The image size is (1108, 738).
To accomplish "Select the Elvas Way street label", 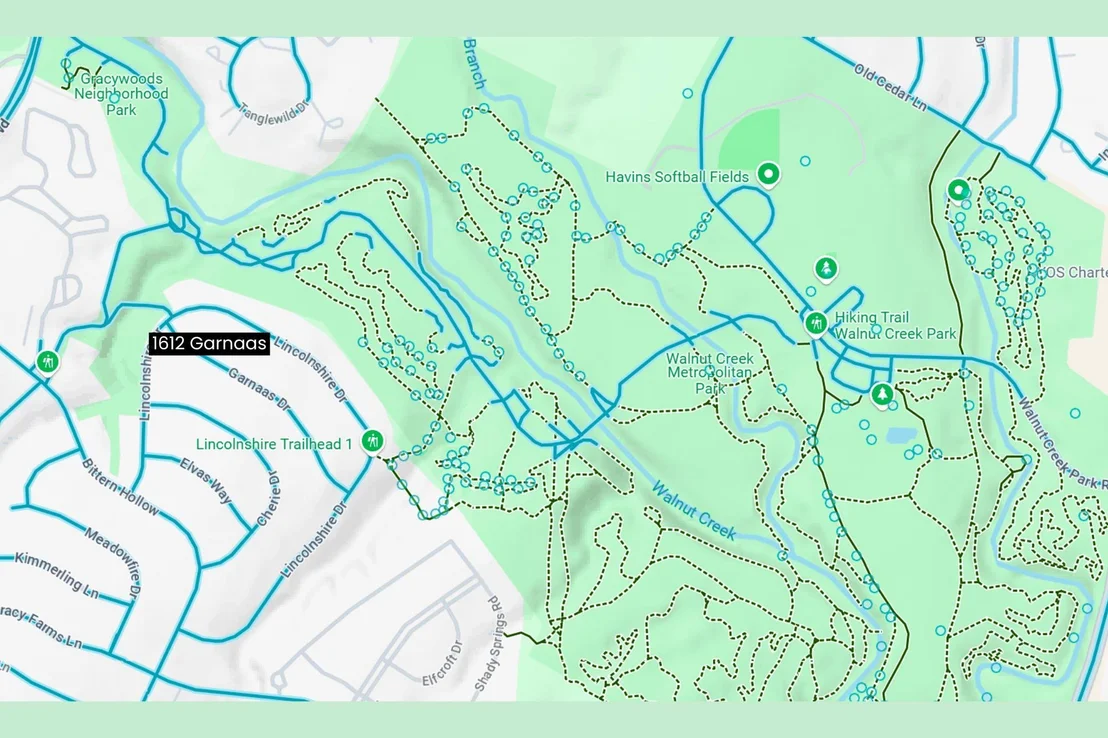I will [206, 480].
